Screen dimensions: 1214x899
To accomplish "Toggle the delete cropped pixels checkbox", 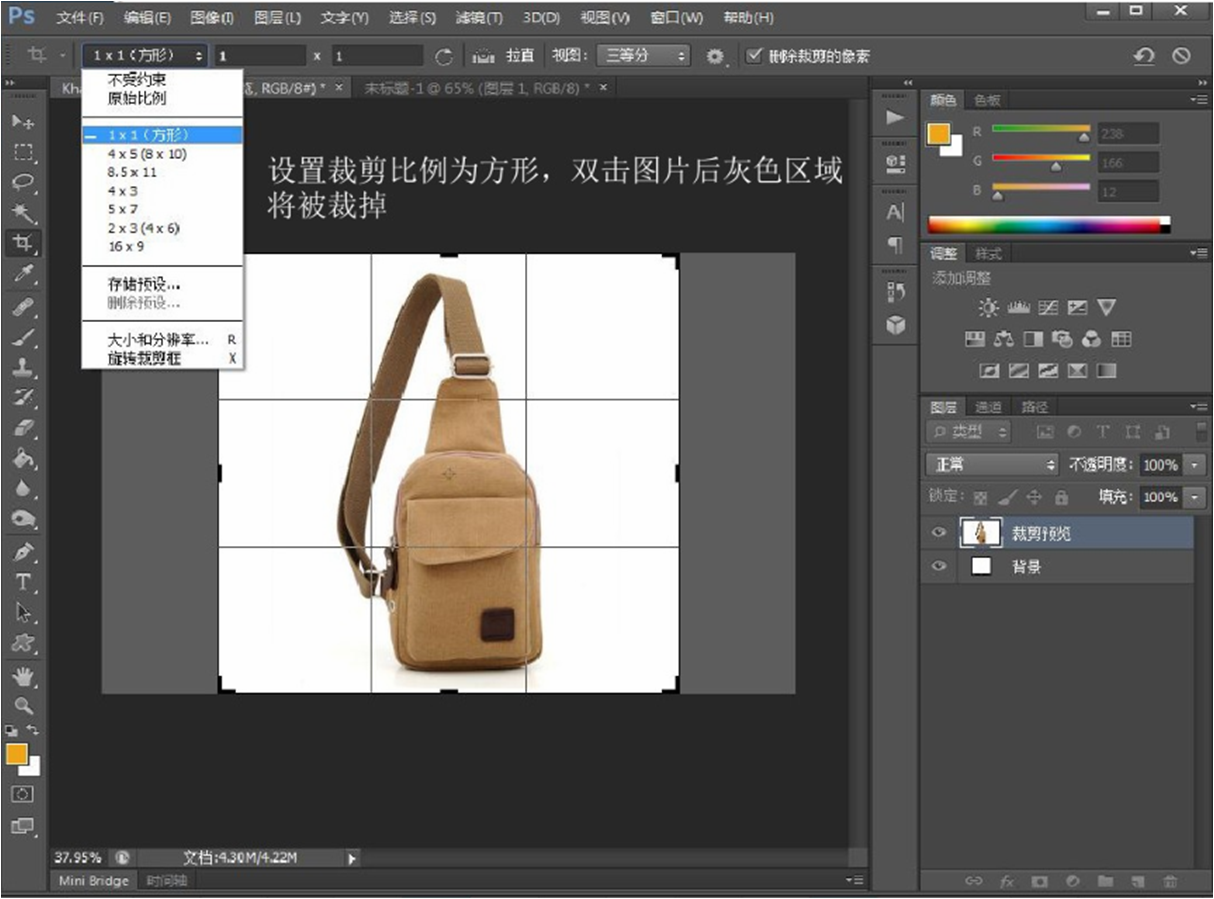I will coord(755,56).
